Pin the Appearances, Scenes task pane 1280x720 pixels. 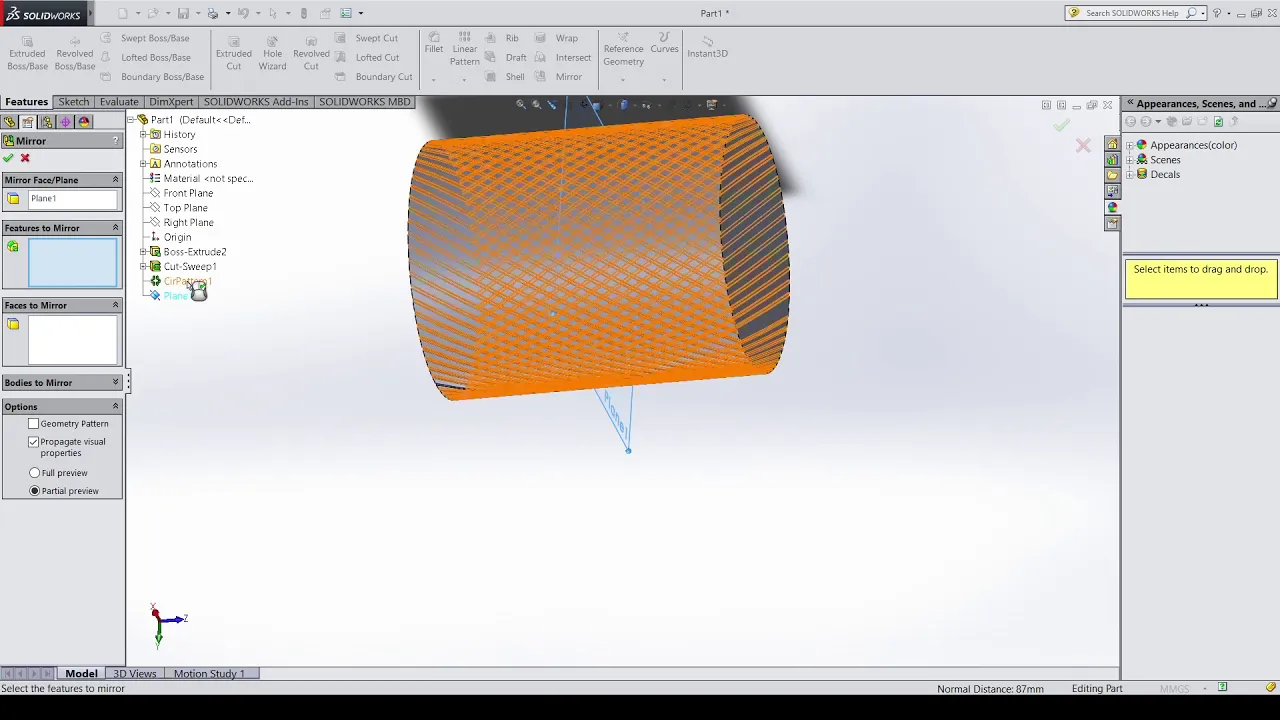coord(1272,103)
